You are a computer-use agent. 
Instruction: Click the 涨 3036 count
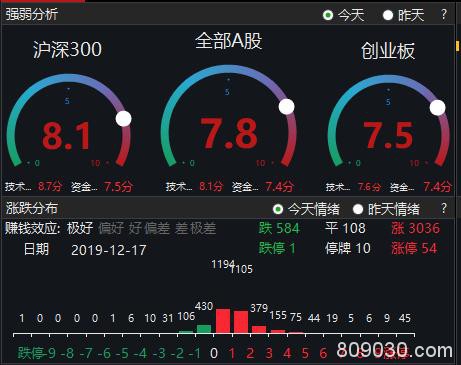tap(416, 228)
